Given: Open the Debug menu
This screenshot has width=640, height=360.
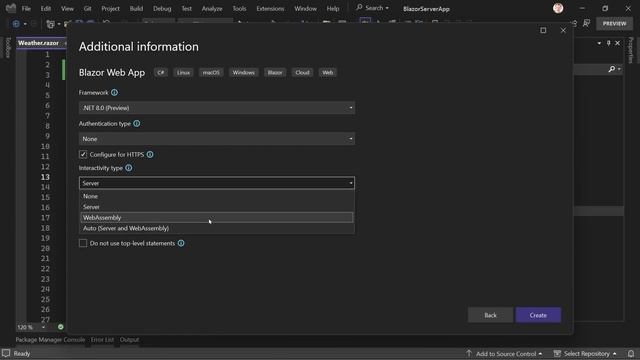Looking at the screenshot, I should point(162,9).
